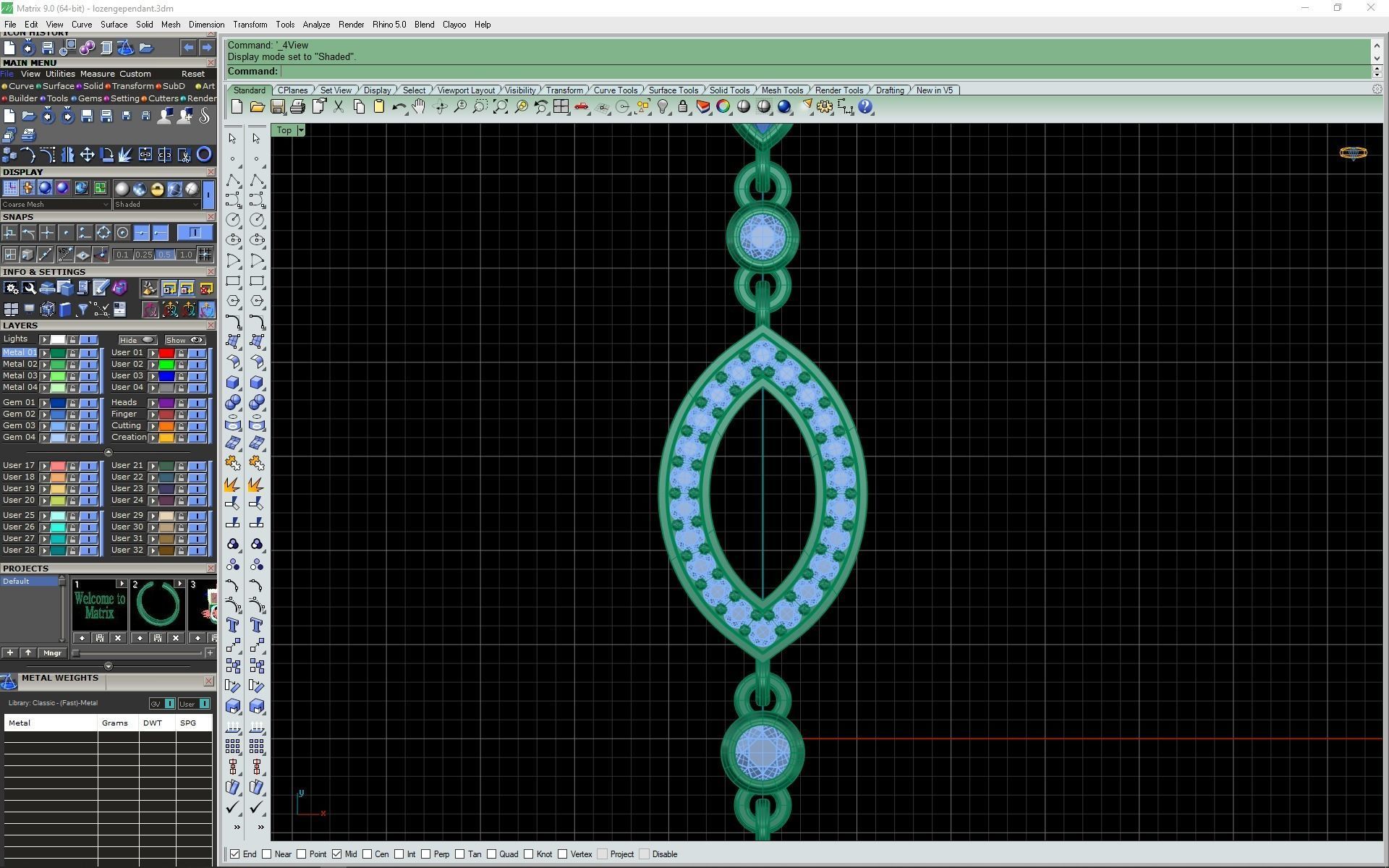Image resolution: width=1389 pixels, height=868 pixels.
Task: Click the light bulb Hide Objects icon
Action: tap(662, 107)
